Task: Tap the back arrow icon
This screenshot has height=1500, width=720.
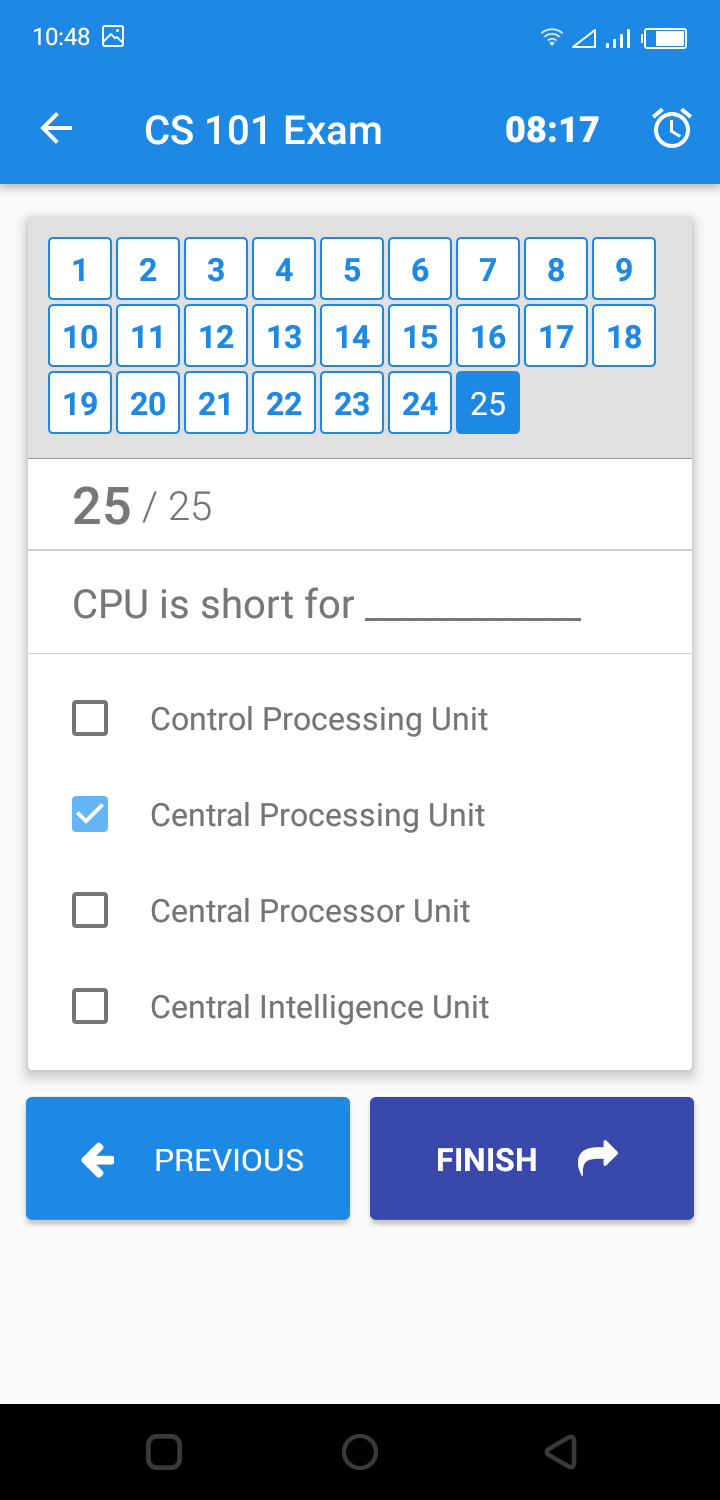Action: pos(56,129)
